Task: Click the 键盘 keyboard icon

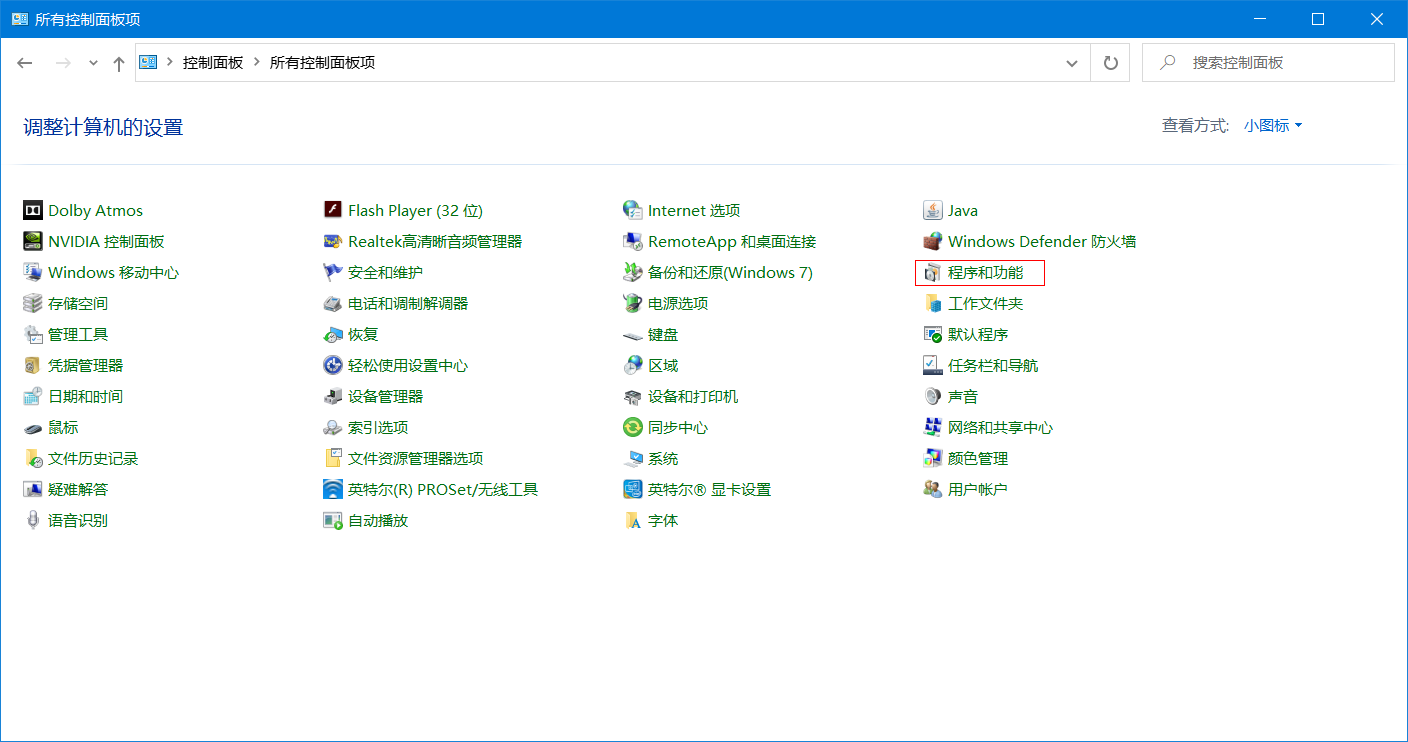Action: click(x=633, y=334)
